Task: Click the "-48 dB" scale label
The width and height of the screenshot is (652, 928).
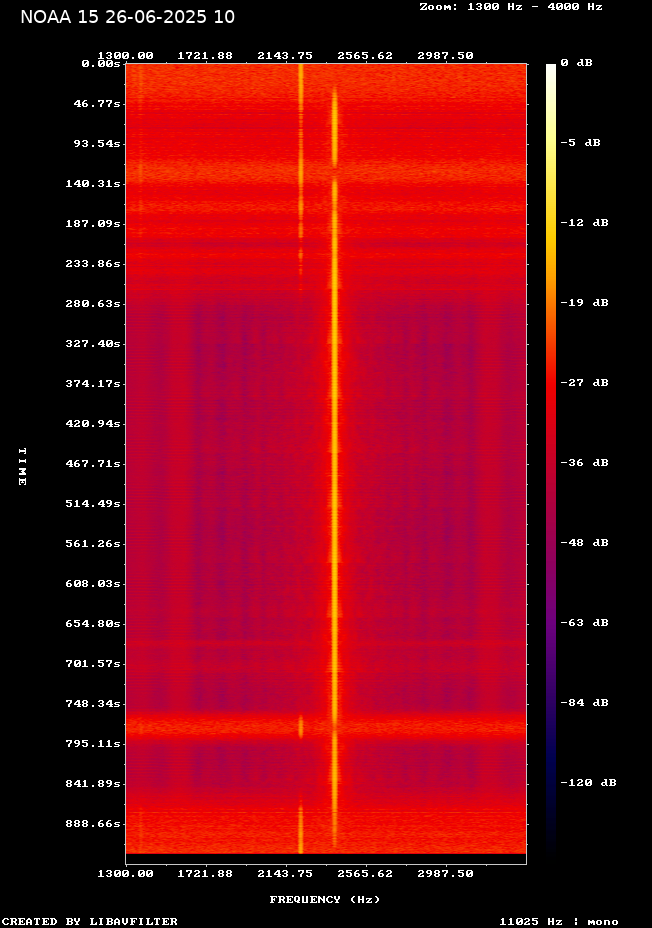Action: 585,542
